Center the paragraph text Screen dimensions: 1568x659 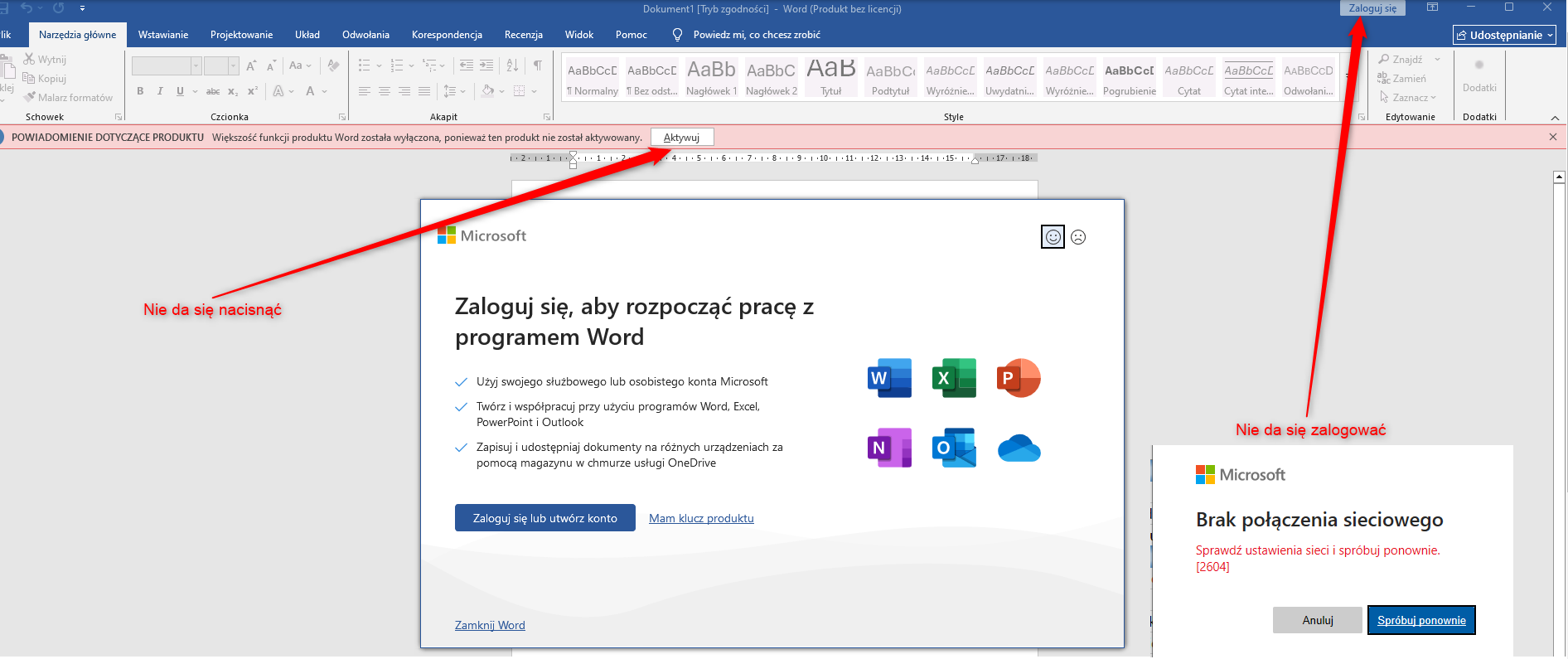click(385, 91)
